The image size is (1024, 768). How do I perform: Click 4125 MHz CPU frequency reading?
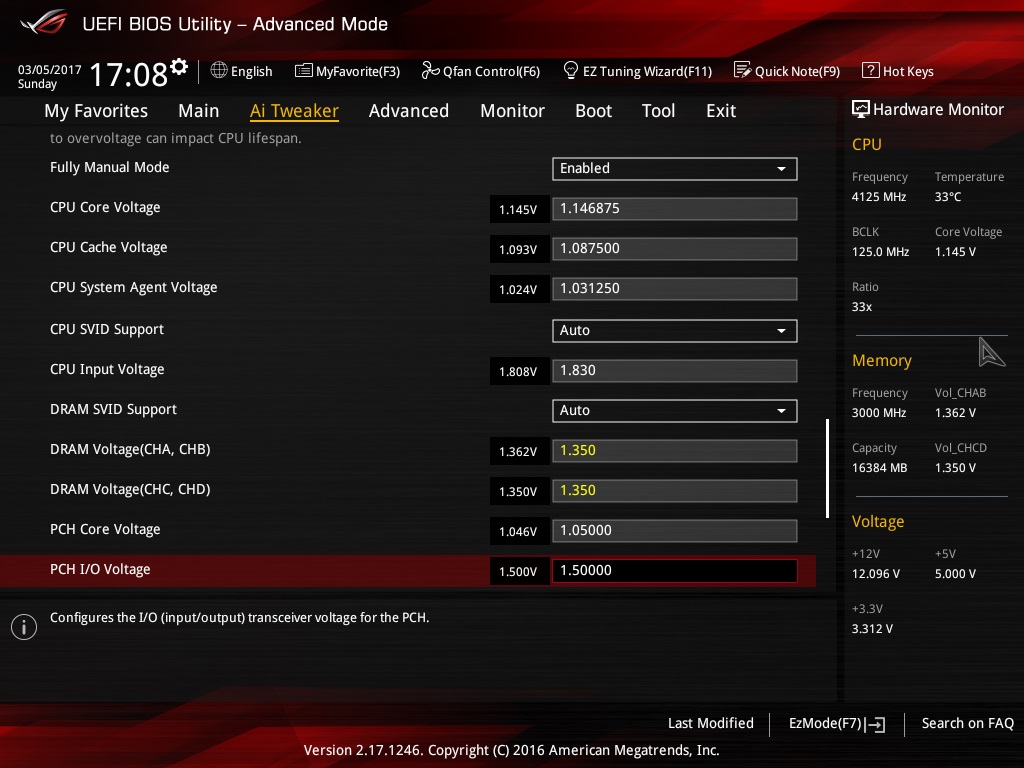tap(879, 197)
